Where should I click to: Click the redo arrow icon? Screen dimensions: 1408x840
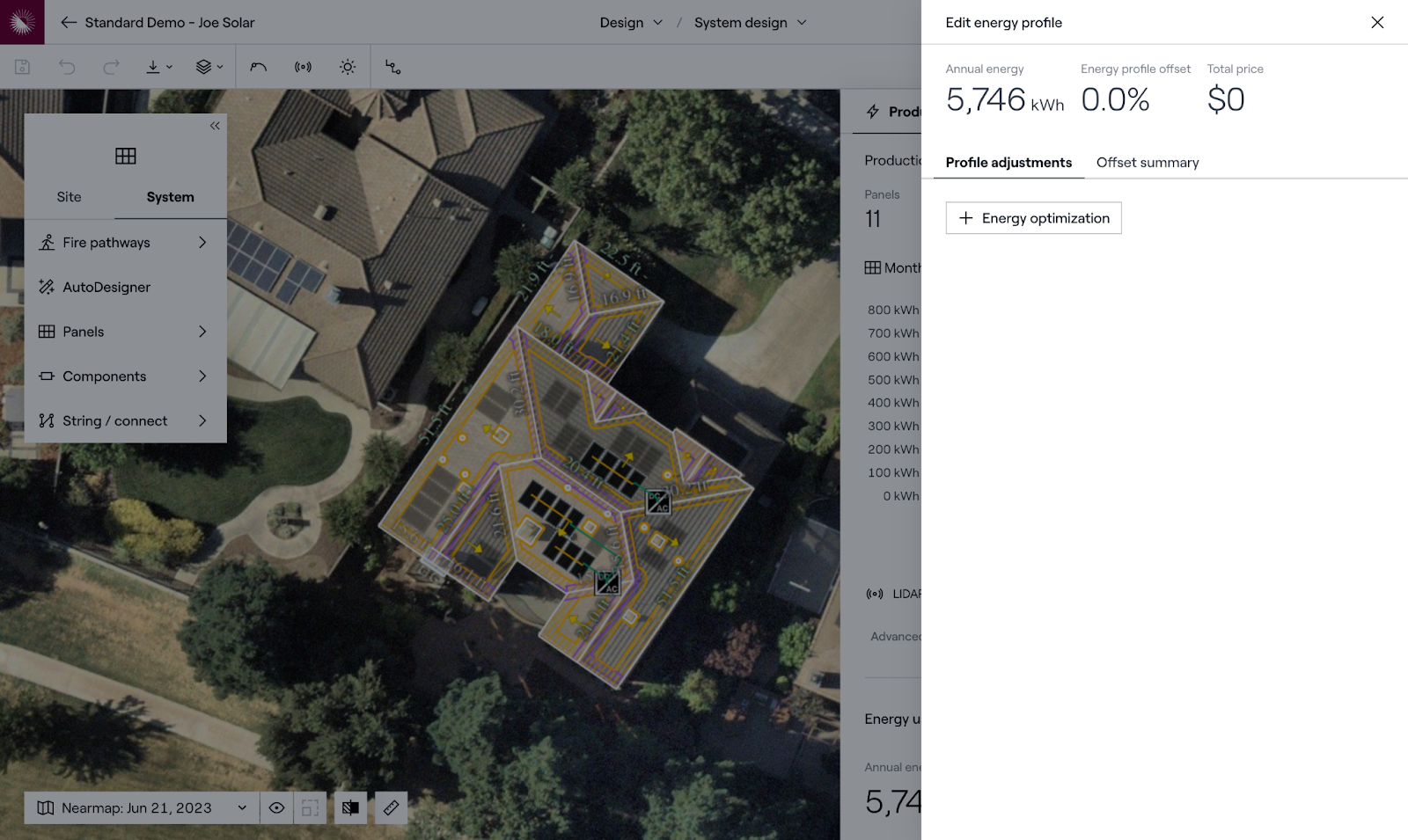[x=111, y=67]
